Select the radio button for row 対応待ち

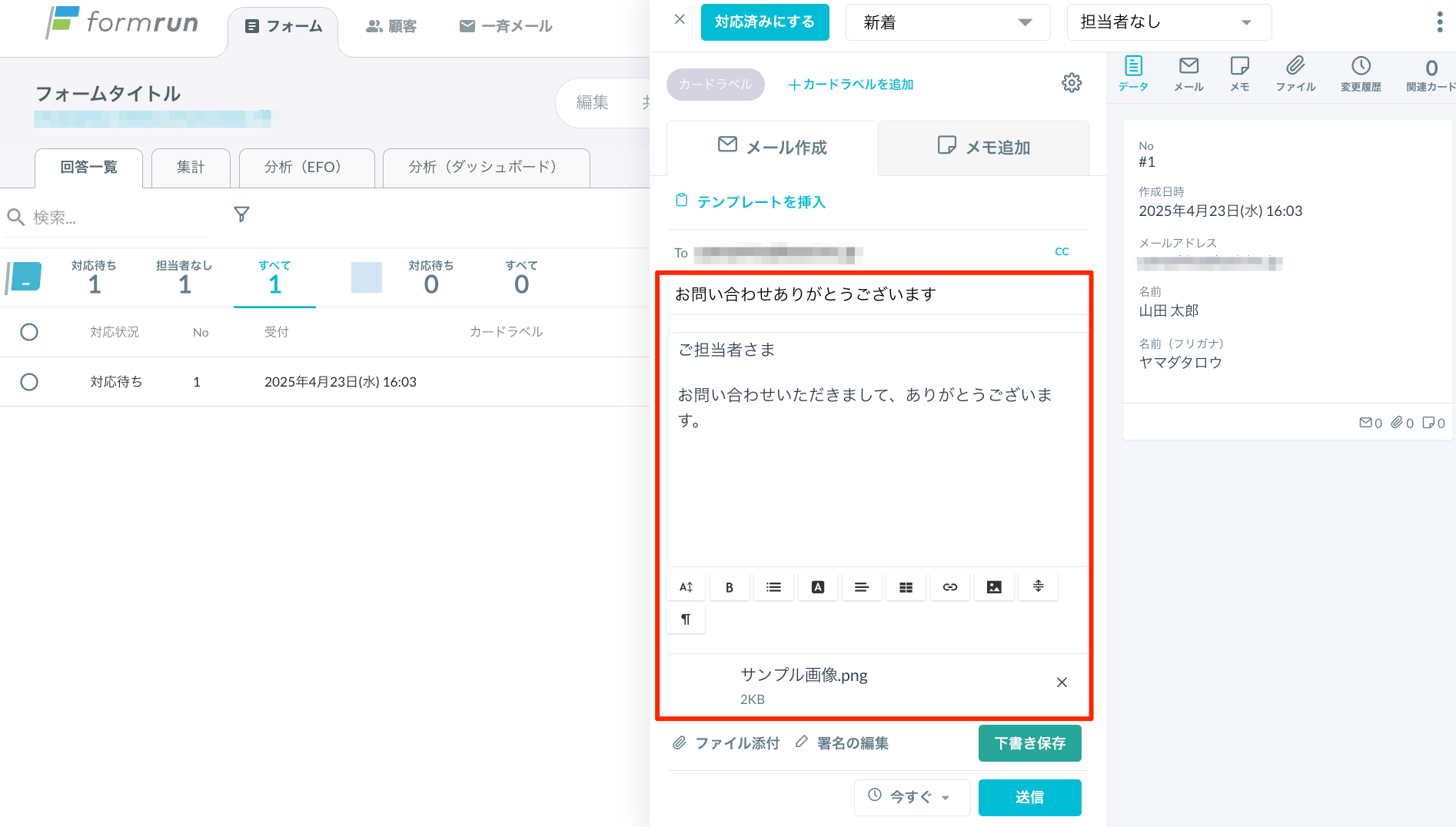click(29, 382)
